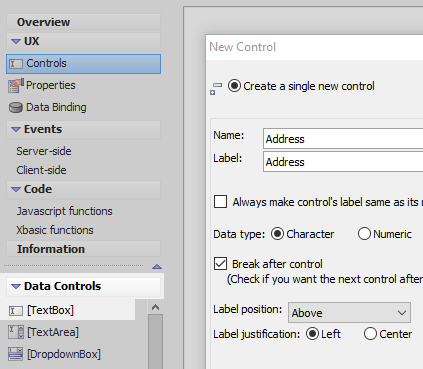
Task: Pick [DropdownBox] from Data Controls
Action: [x=64, y=354]
